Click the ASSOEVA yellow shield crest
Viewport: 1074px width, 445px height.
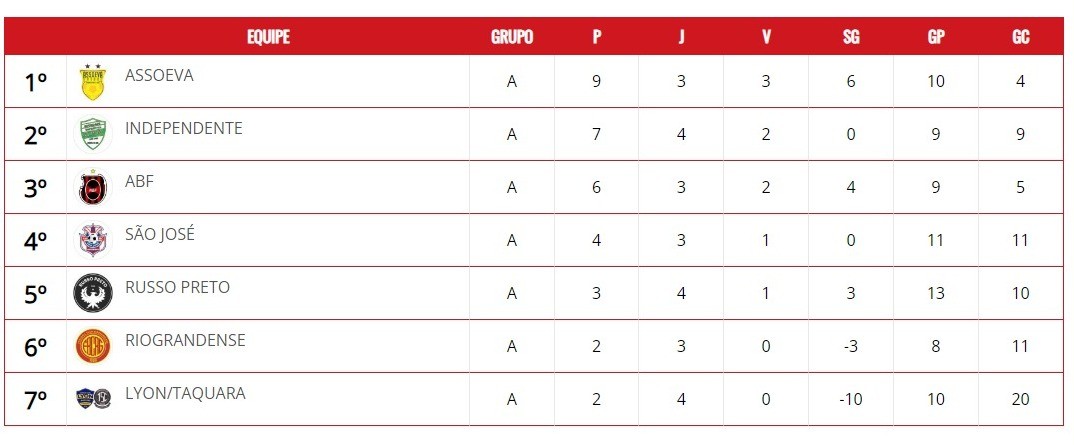[92, 82]
